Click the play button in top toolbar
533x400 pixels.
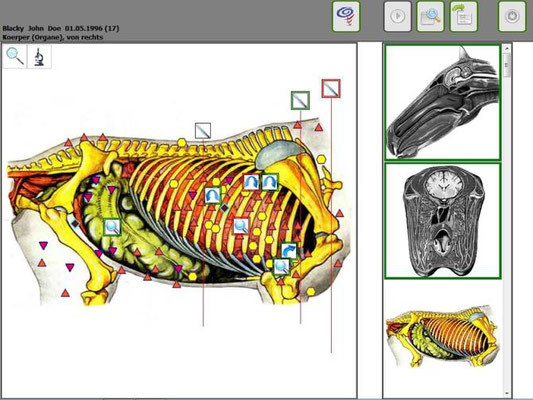[x=397, y=16]
